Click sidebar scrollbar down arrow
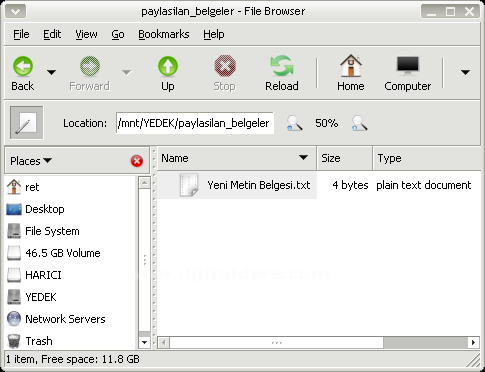Viewport: 485px width, 372px height. click(144, 342)
